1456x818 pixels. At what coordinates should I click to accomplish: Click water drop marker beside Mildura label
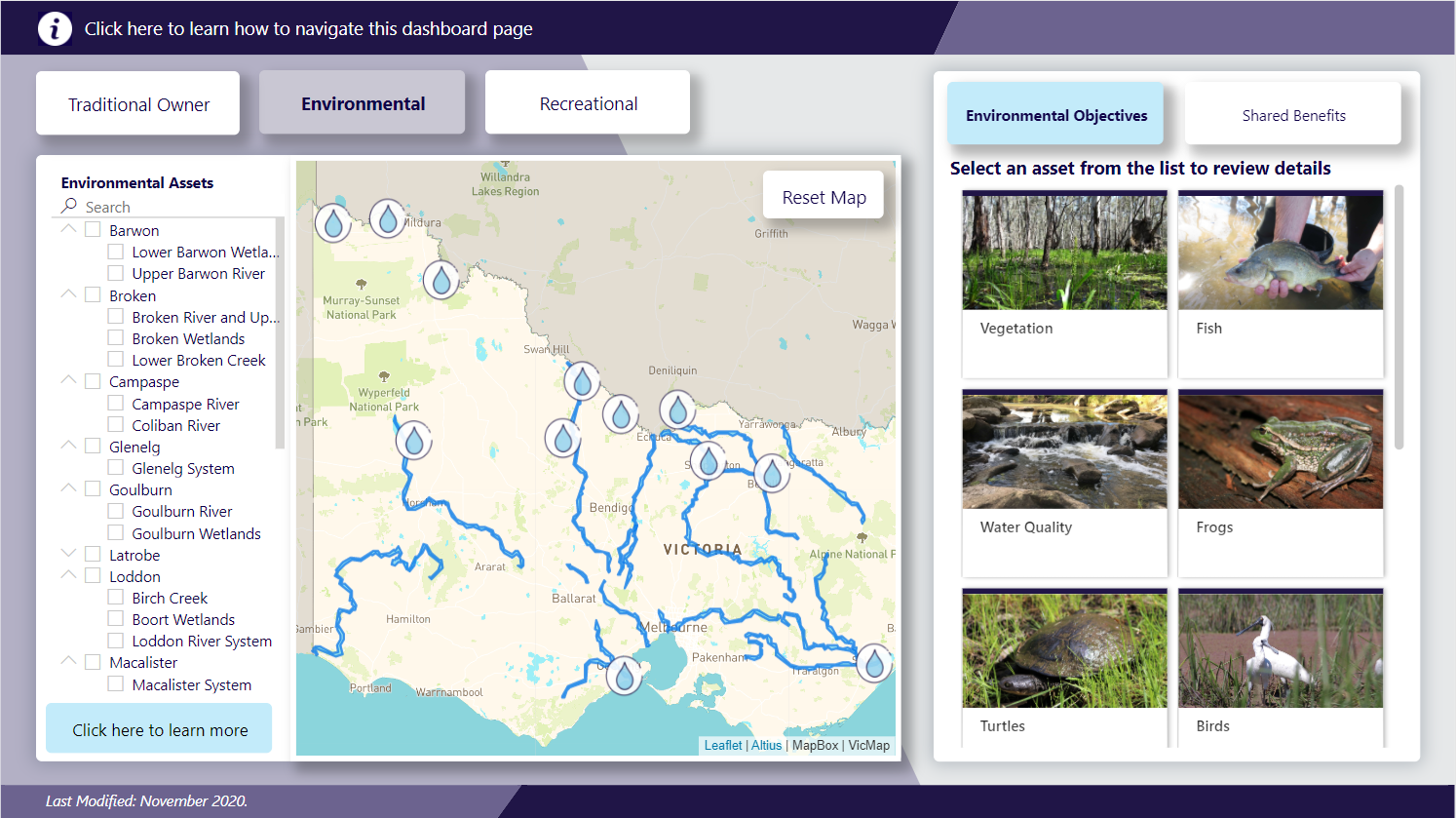coord(388,219)
